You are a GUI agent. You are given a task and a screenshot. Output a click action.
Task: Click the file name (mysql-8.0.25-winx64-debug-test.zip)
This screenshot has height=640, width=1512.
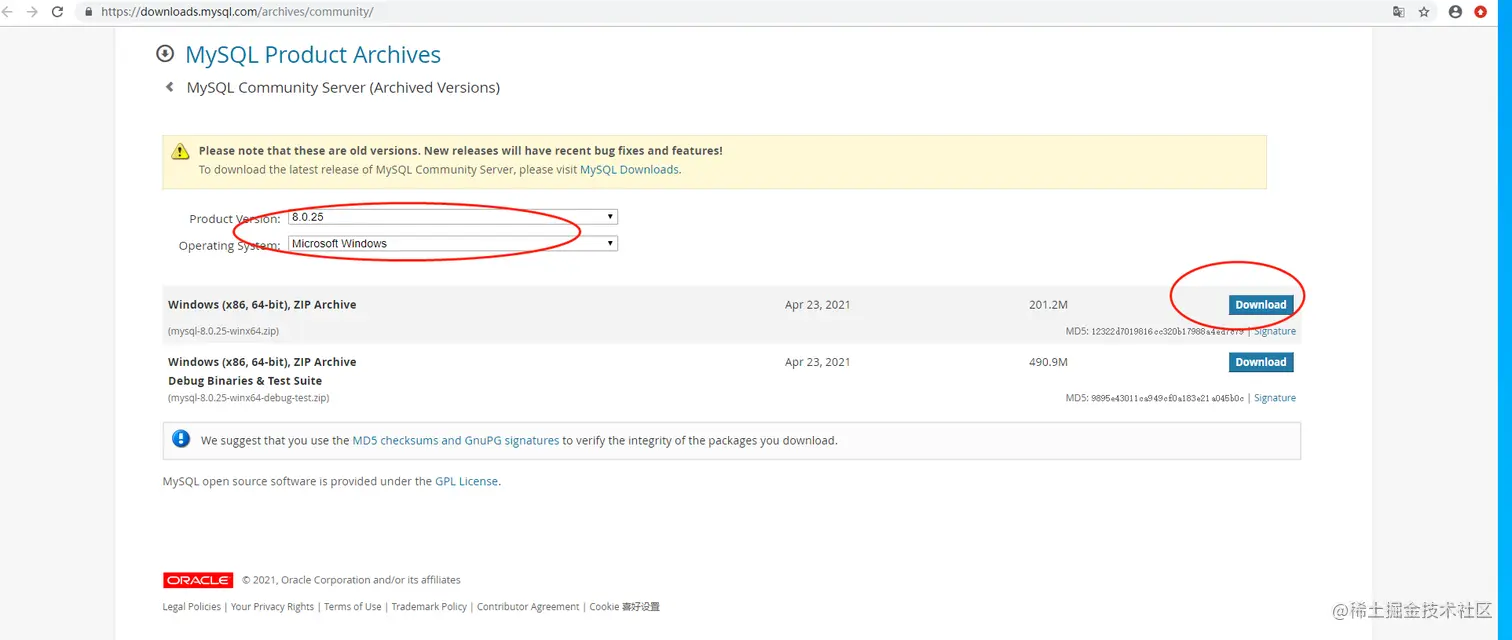[x=248, y=398]
